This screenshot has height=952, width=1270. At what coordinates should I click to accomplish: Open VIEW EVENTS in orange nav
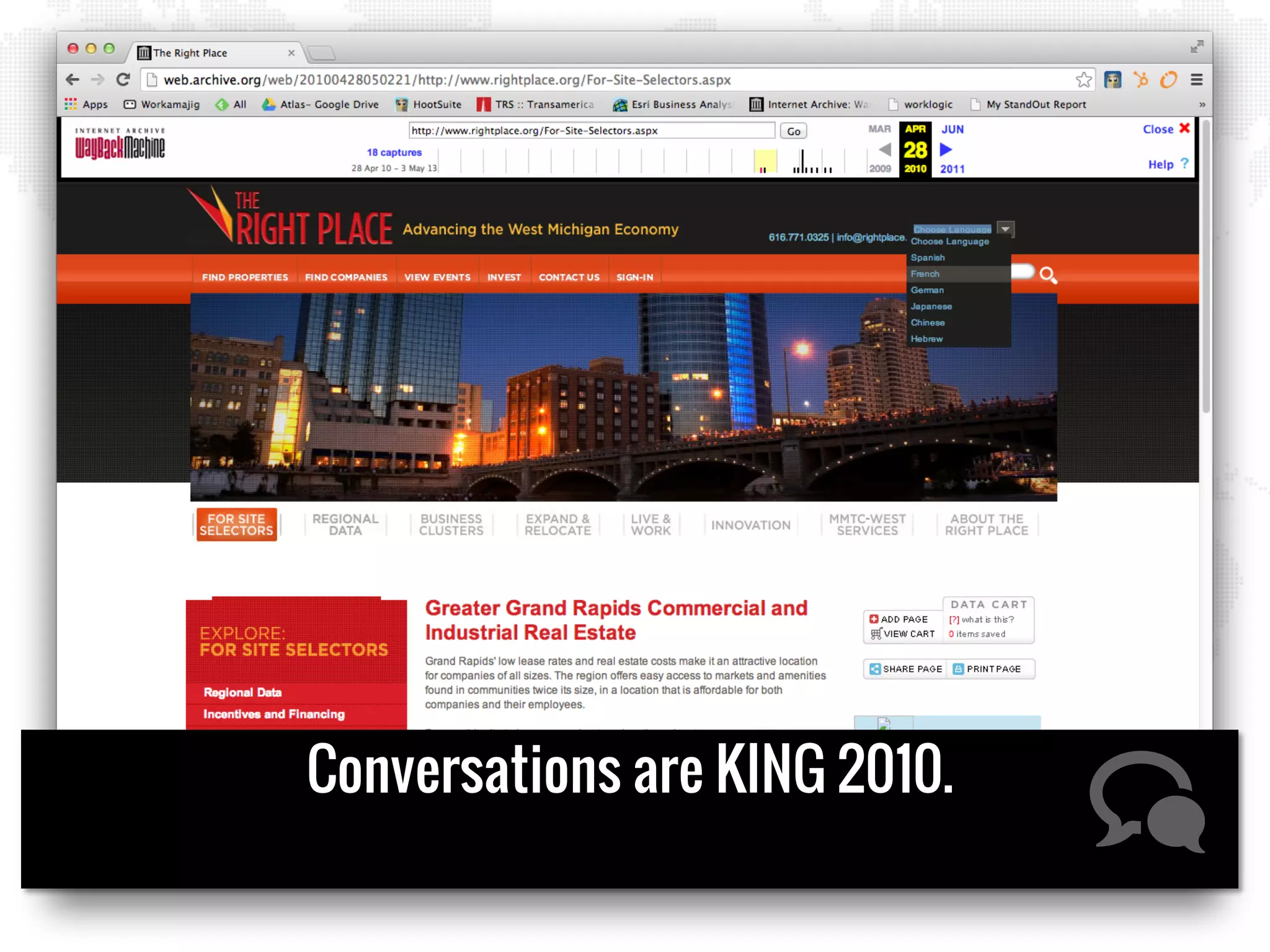click(437, 278)
